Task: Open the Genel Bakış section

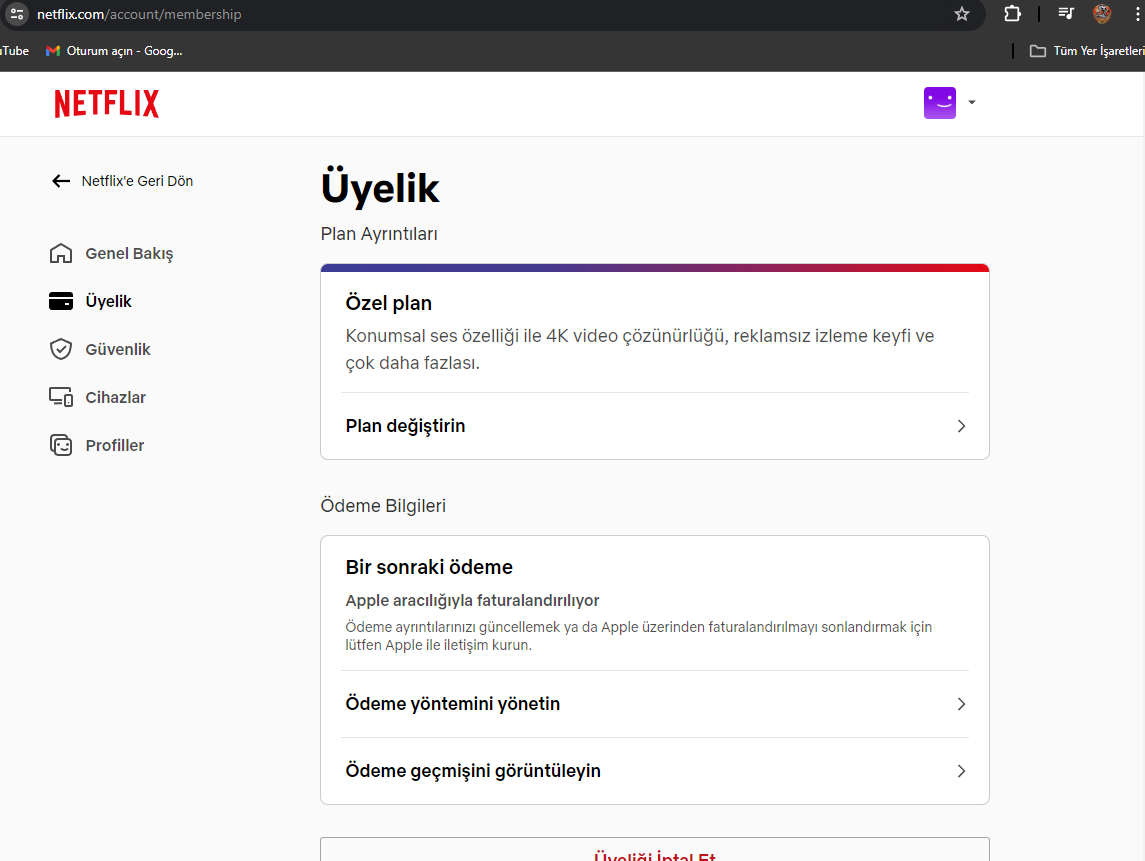Action: tap(129, 253)
